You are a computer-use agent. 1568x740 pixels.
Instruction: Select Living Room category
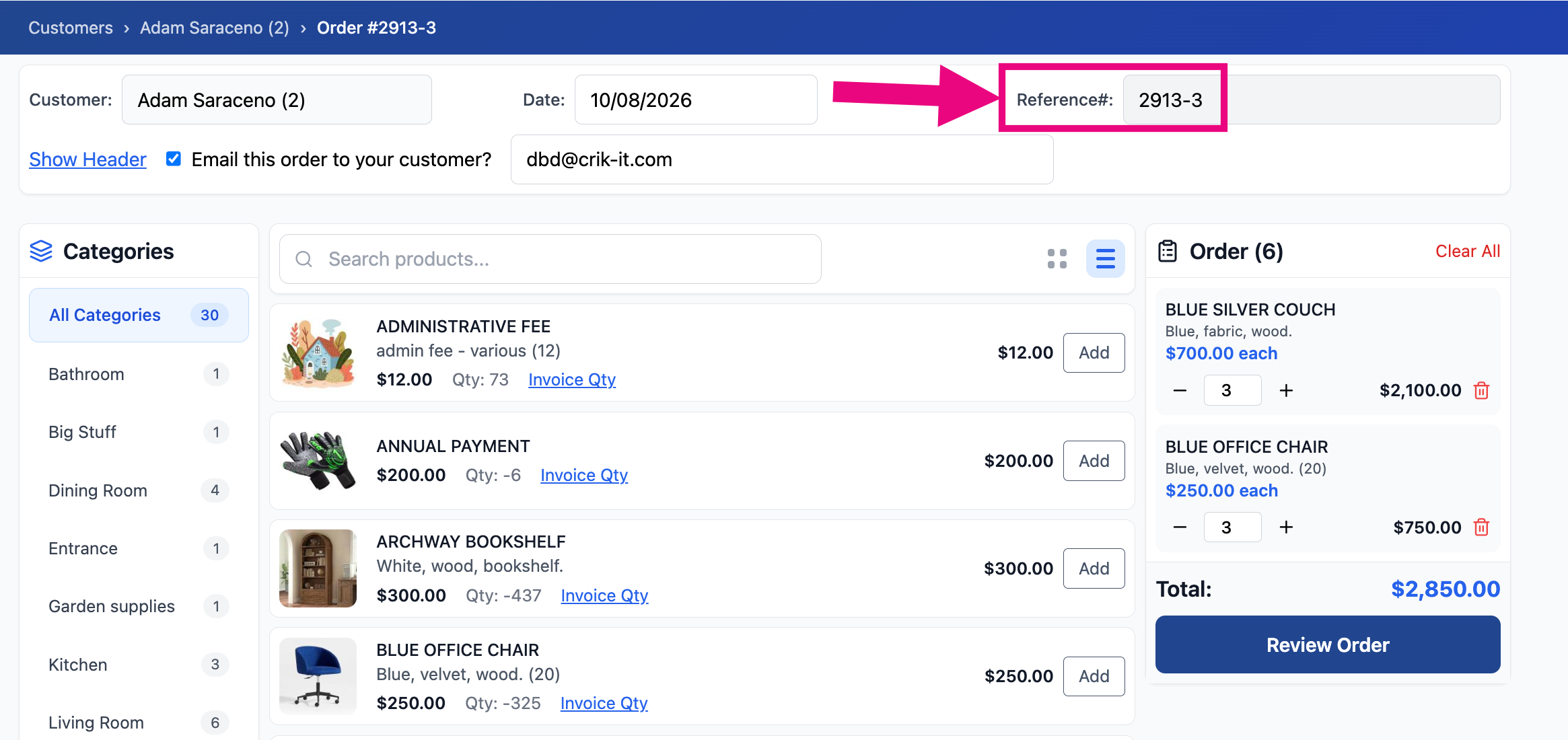click(x=139, y=723)
